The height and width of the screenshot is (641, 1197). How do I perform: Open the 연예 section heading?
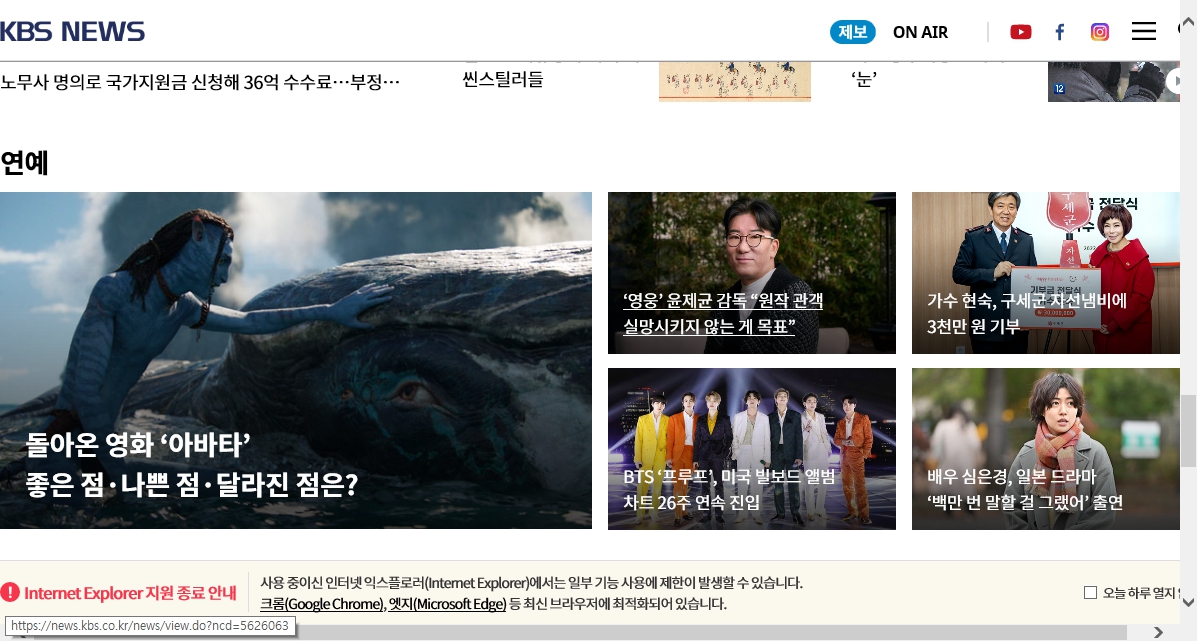point(24,163)
